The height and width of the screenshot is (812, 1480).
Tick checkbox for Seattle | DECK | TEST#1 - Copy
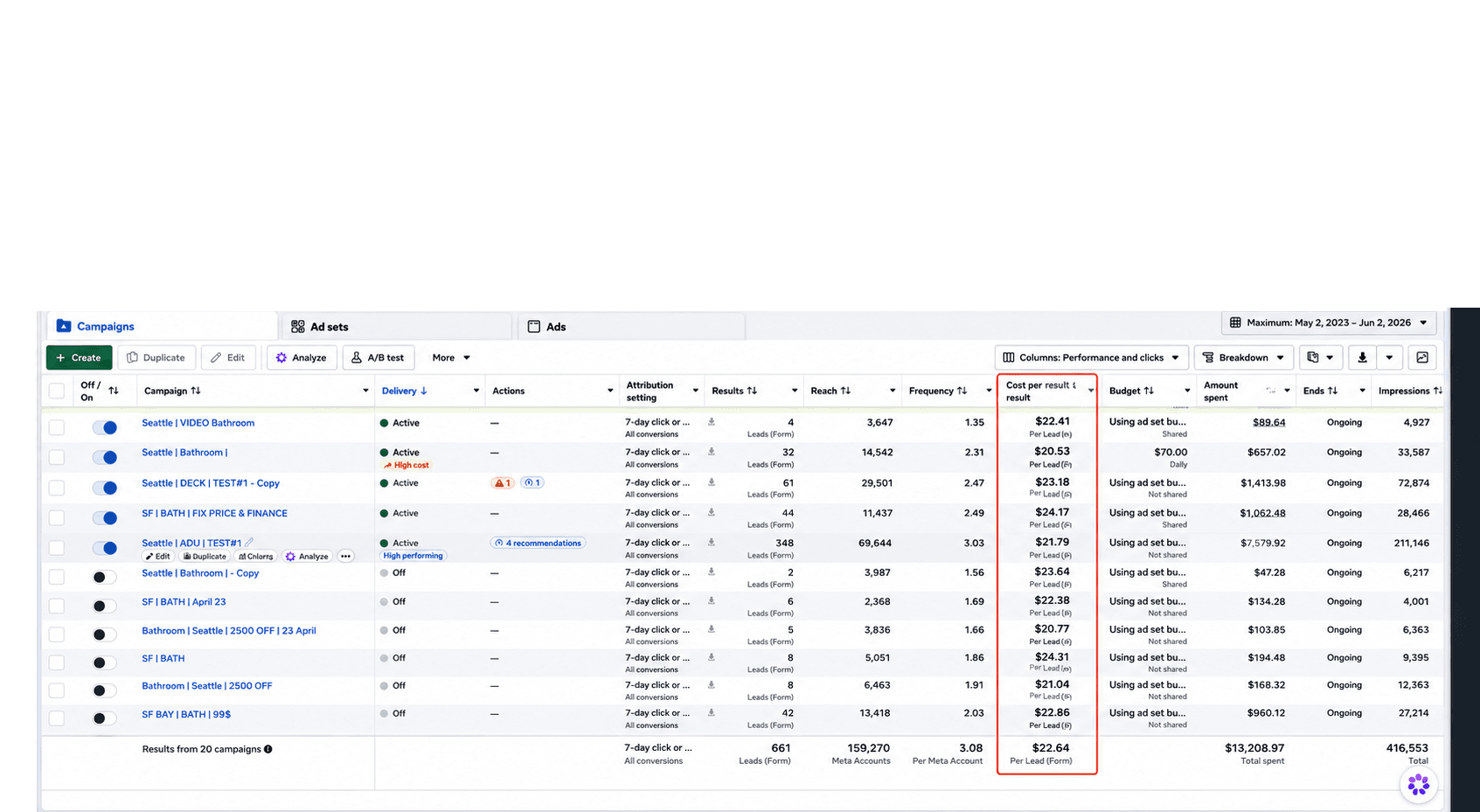tap(57, 488)
